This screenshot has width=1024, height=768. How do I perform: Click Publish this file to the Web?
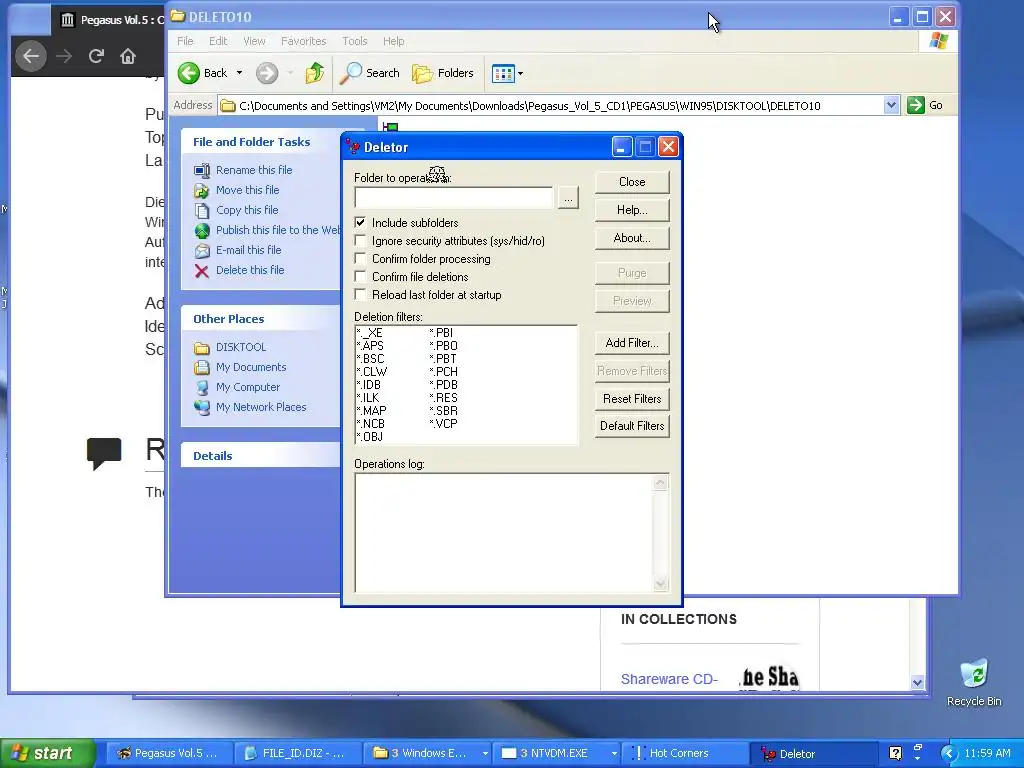pyautogui.click(x=278, y=230)
